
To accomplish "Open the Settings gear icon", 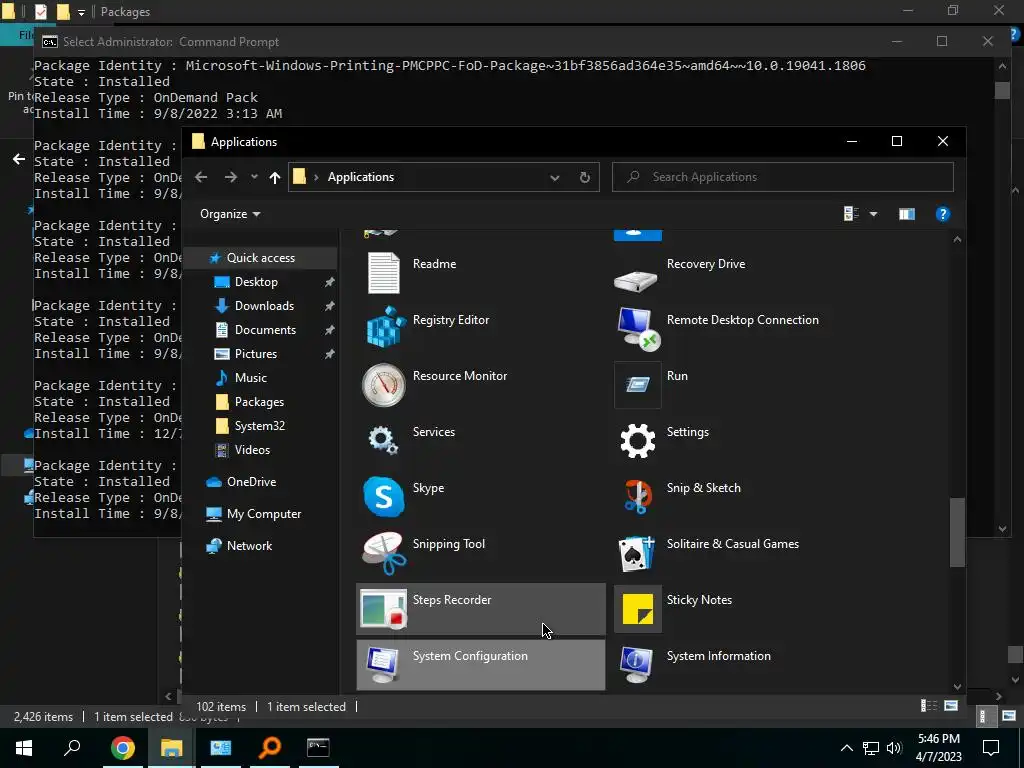I will (x=637, y=441).
